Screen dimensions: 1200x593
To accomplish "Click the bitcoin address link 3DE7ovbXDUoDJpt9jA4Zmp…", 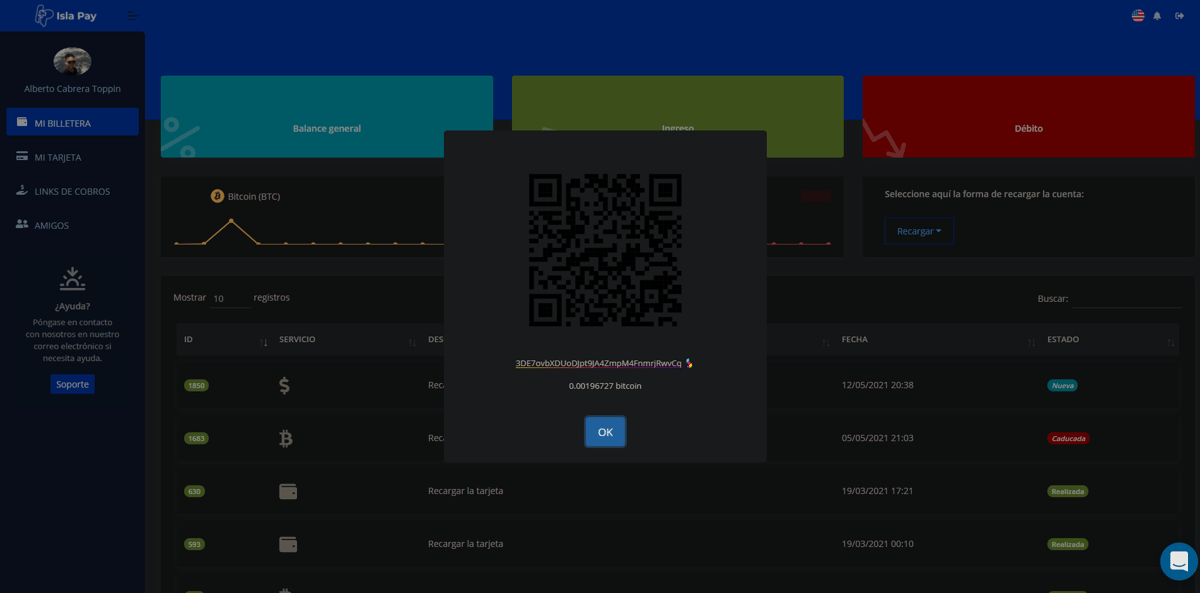I will [598, 363].
